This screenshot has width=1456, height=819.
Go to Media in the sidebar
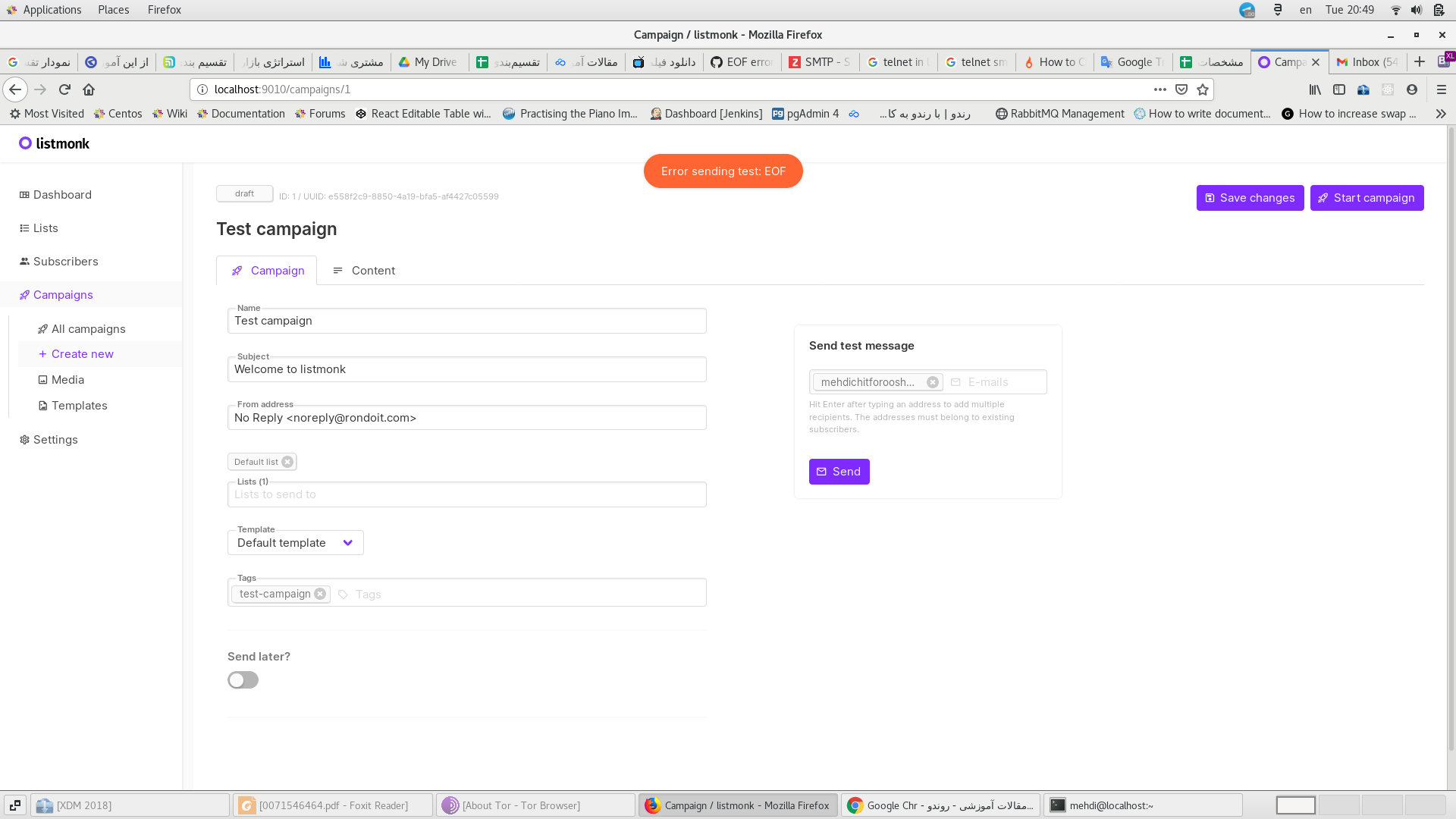click(x=67, y=379)
